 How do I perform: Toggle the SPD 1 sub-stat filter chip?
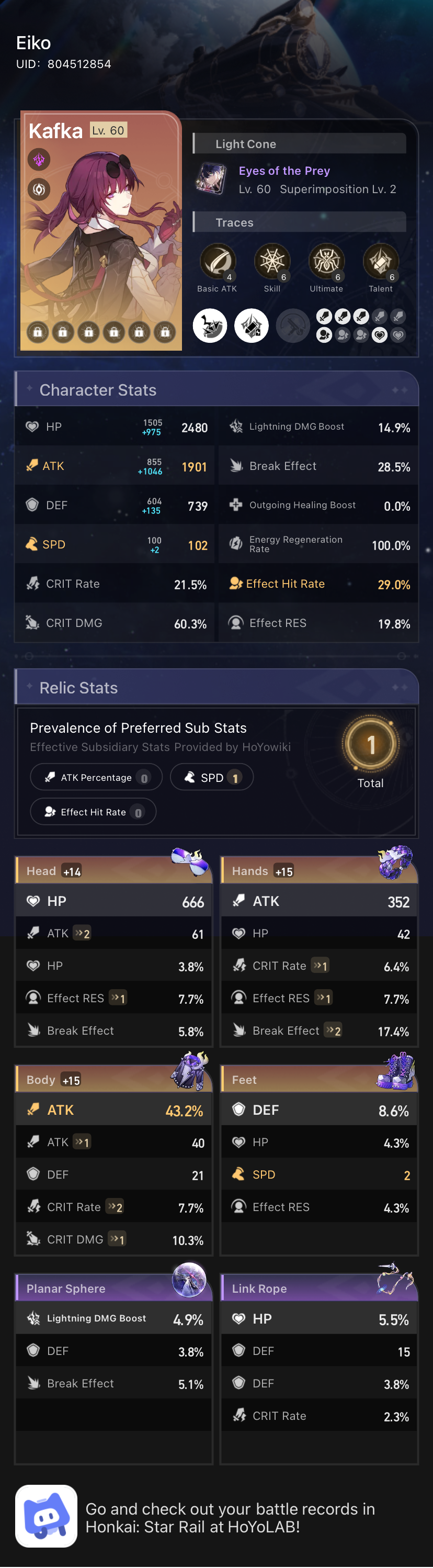coord(212,777)
